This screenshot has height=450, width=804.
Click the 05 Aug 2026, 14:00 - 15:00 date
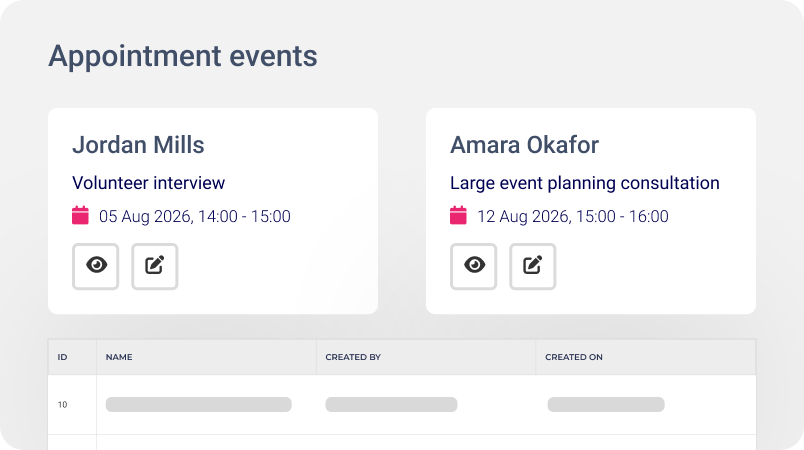click(195, 216)
